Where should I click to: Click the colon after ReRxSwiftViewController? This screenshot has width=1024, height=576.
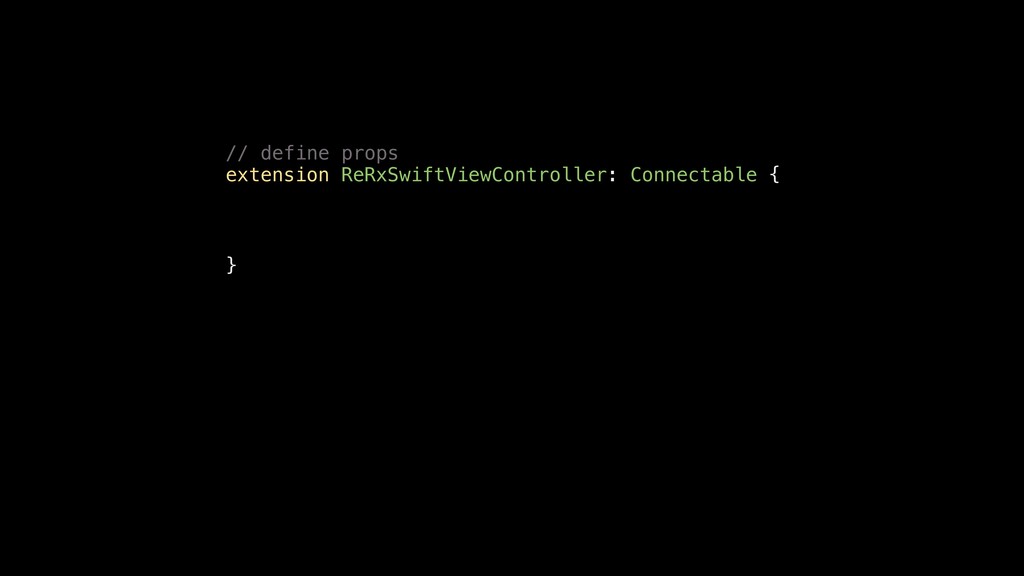point(613,176)
